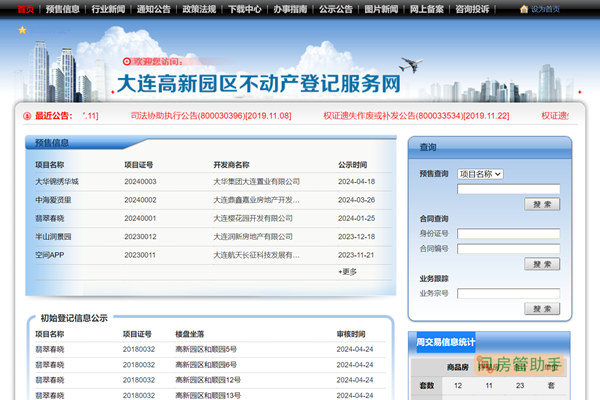Focus the 身份证号 input field
This screenshot has width=600, height=400.
tap(509, 233)
